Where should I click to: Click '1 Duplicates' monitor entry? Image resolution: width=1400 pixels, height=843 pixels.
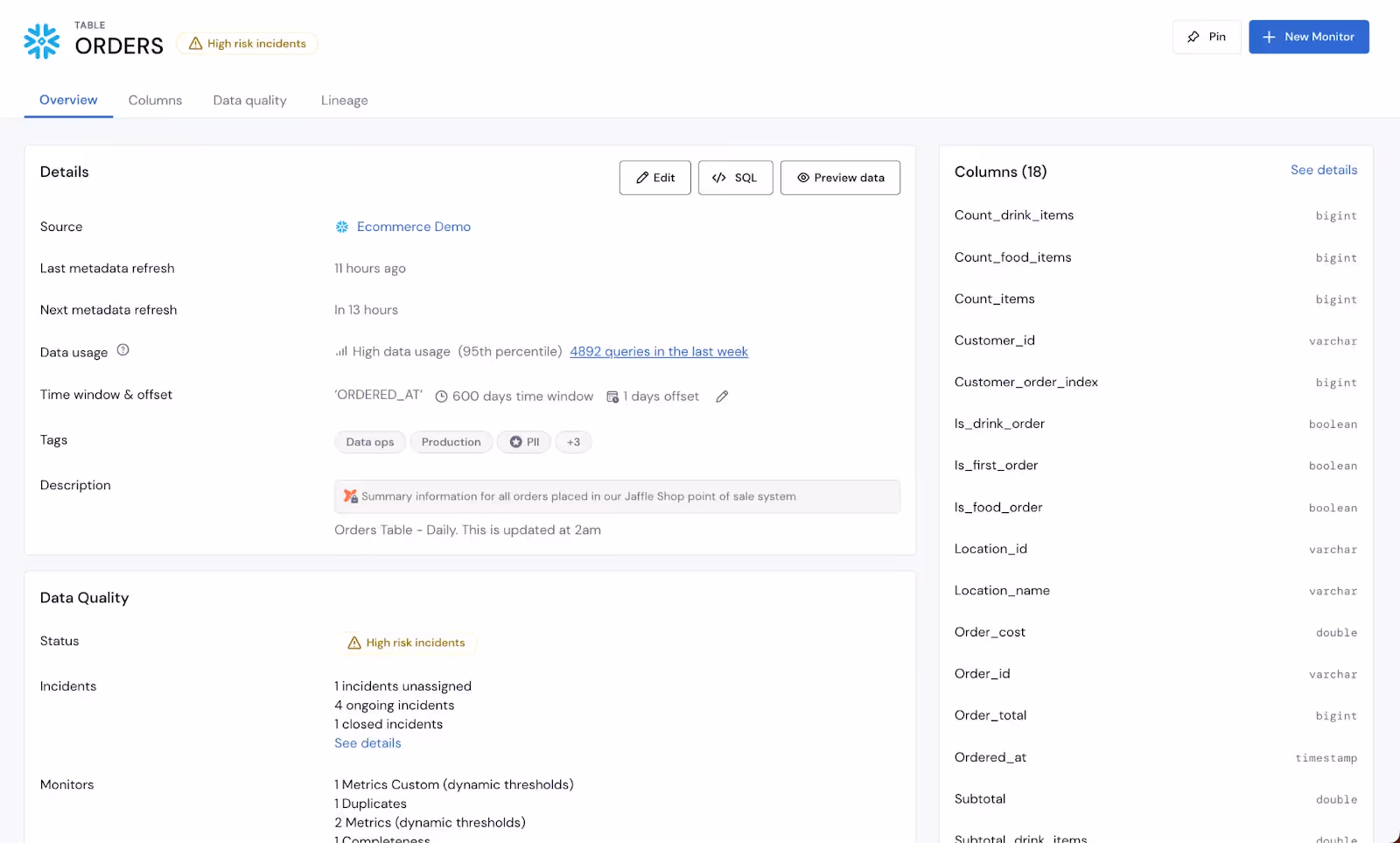[x=370, y=804]
